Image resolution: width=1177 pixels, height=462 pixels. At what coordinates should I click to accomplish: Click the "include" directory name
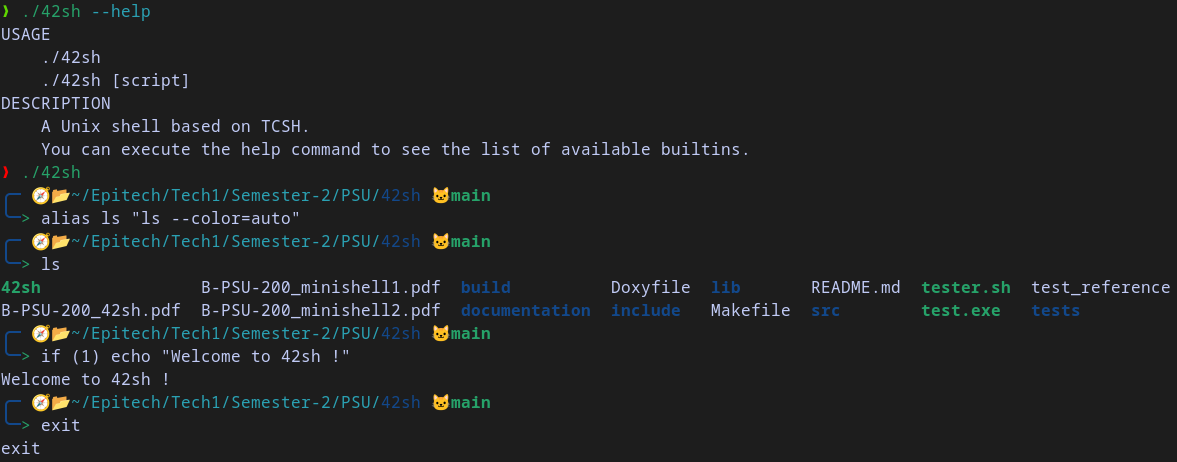click(646, 310)
